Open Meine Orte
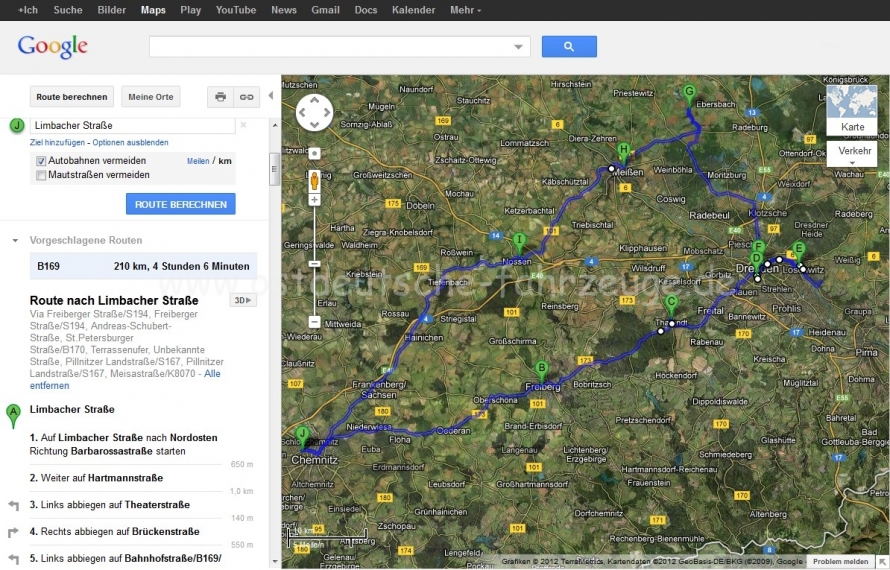The image size is (890, 570). 151,97
